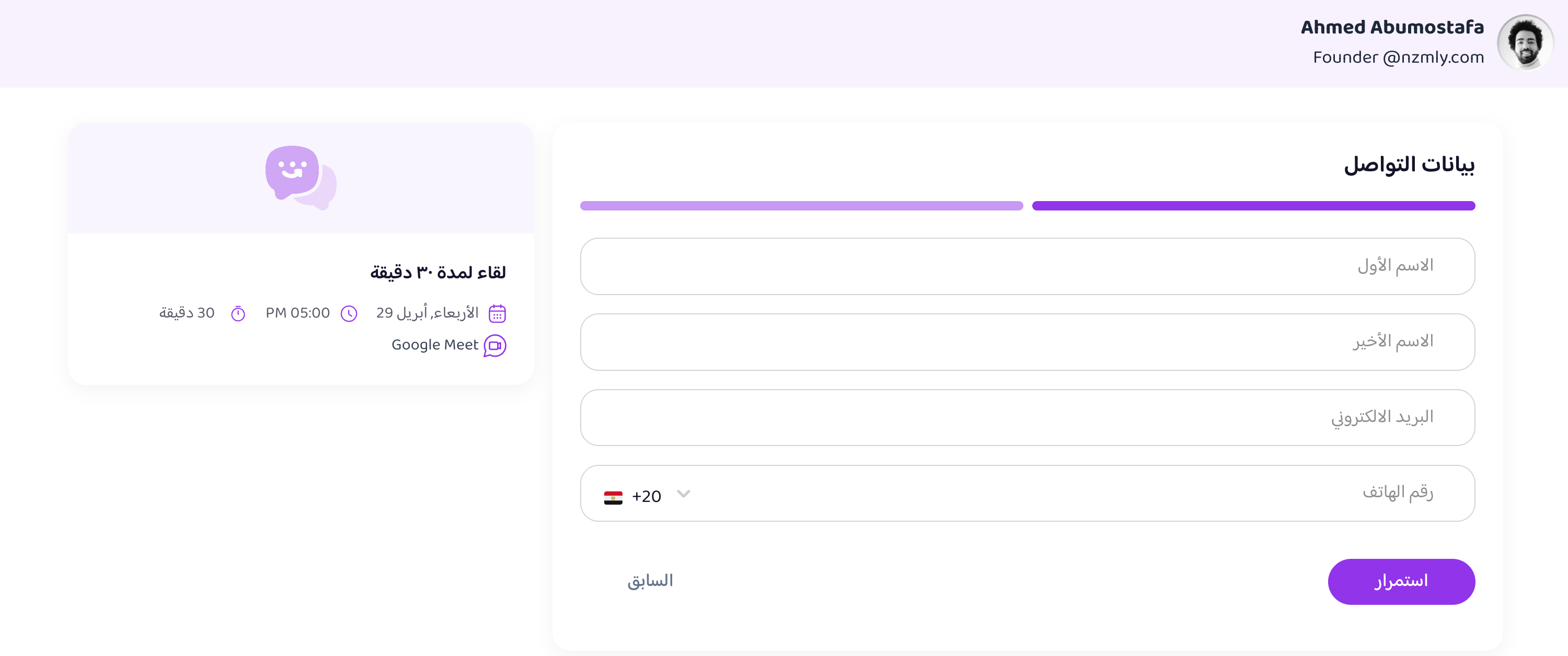
Task: Click the clock icon next to 05:00 PM
Action: click(349, 313)
